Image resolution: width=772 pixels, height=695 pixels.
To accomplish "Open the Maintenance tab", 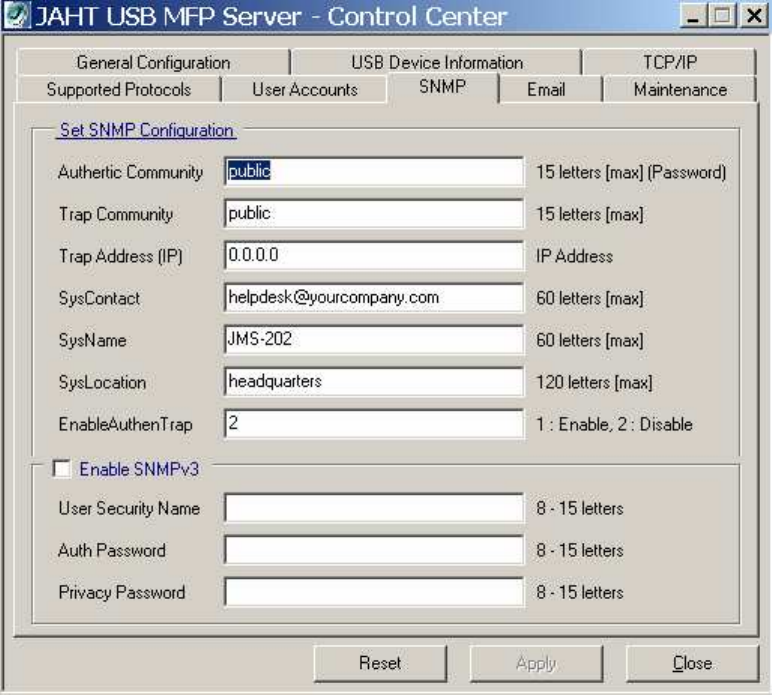I will (680, 90).
